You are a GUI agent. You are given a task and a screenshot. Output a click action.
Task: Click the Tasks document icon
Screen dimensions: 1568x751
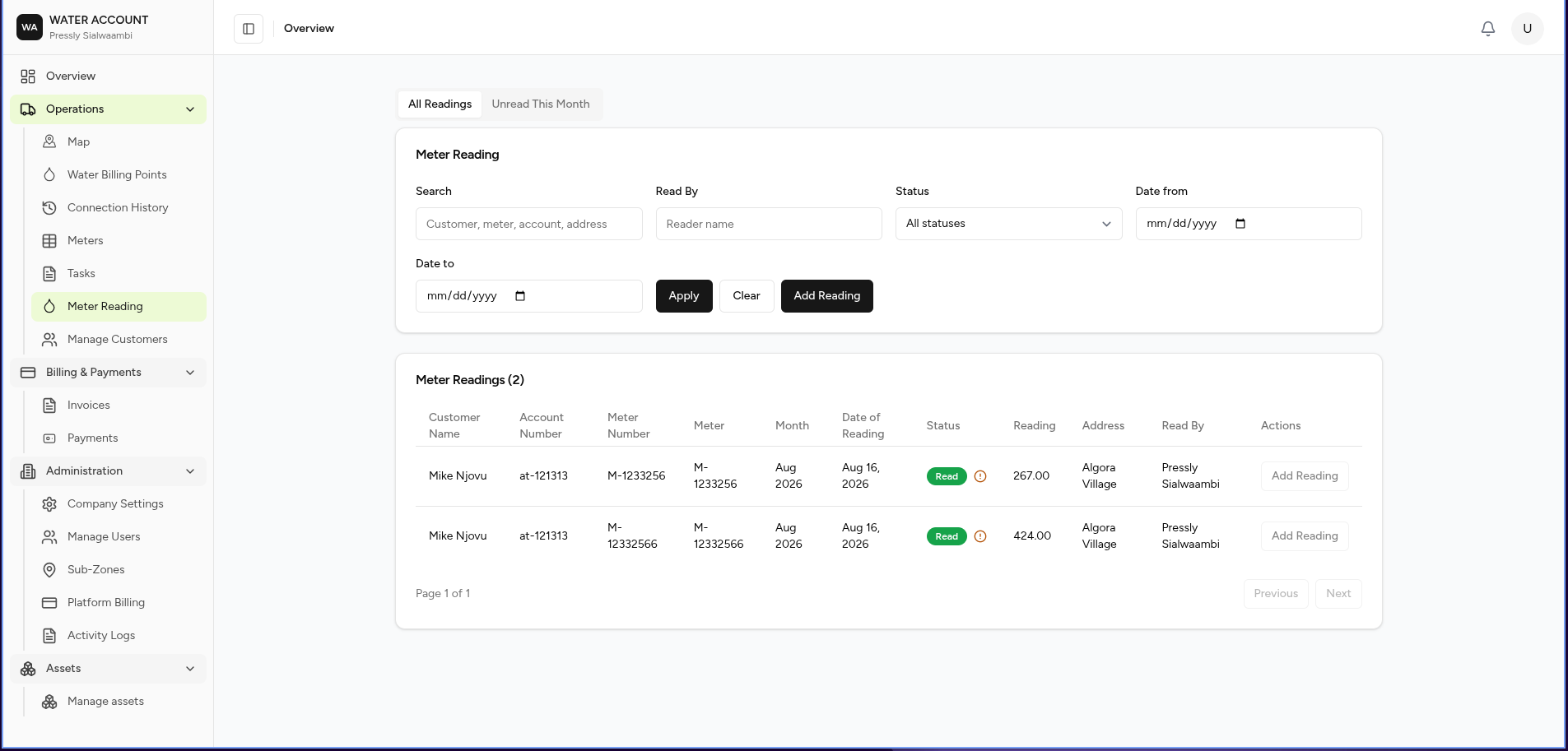click(49, 274)
